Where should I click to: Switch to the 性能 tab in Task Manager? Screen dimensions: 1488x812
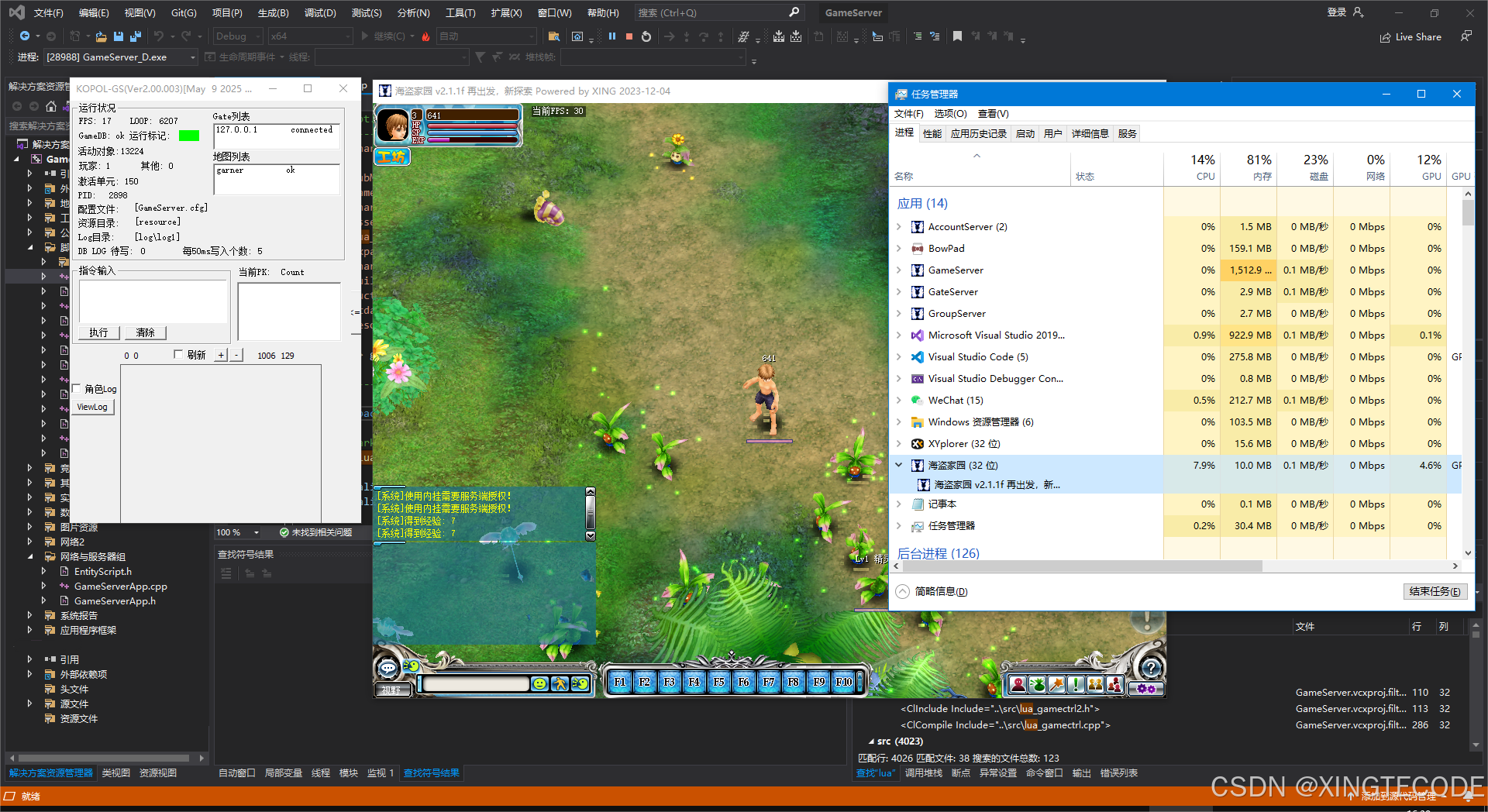tap(932, 134)
